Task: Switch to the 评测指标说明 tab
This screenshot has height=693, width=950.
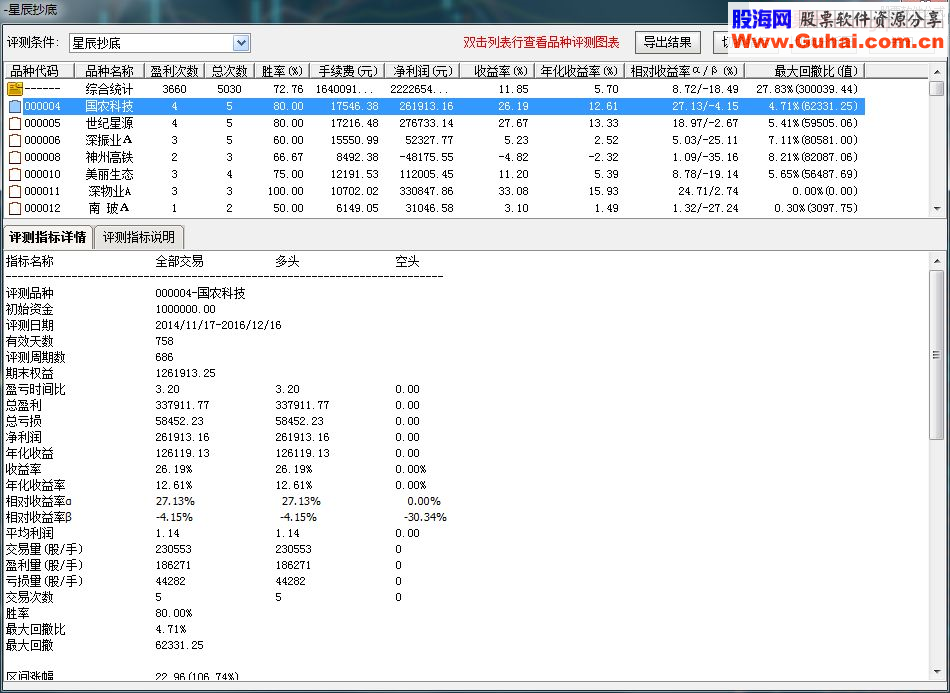Action: 139,237
